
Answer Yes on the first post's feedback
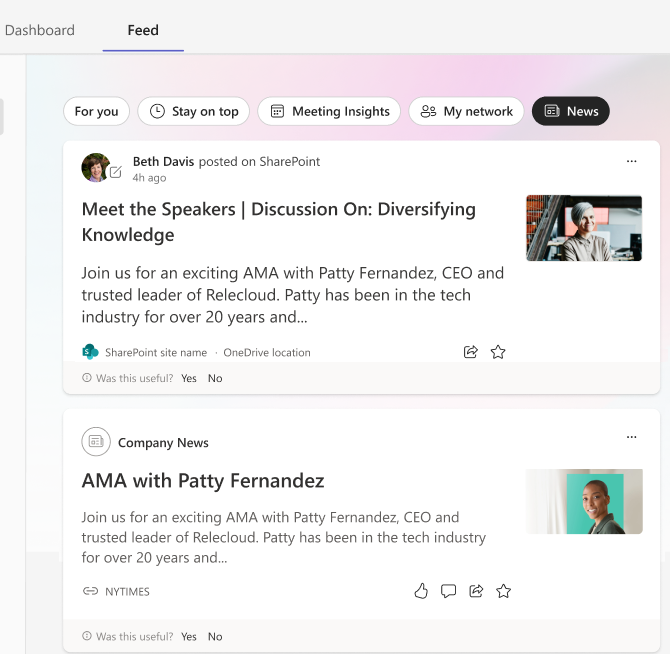click(x=189, y=378)
